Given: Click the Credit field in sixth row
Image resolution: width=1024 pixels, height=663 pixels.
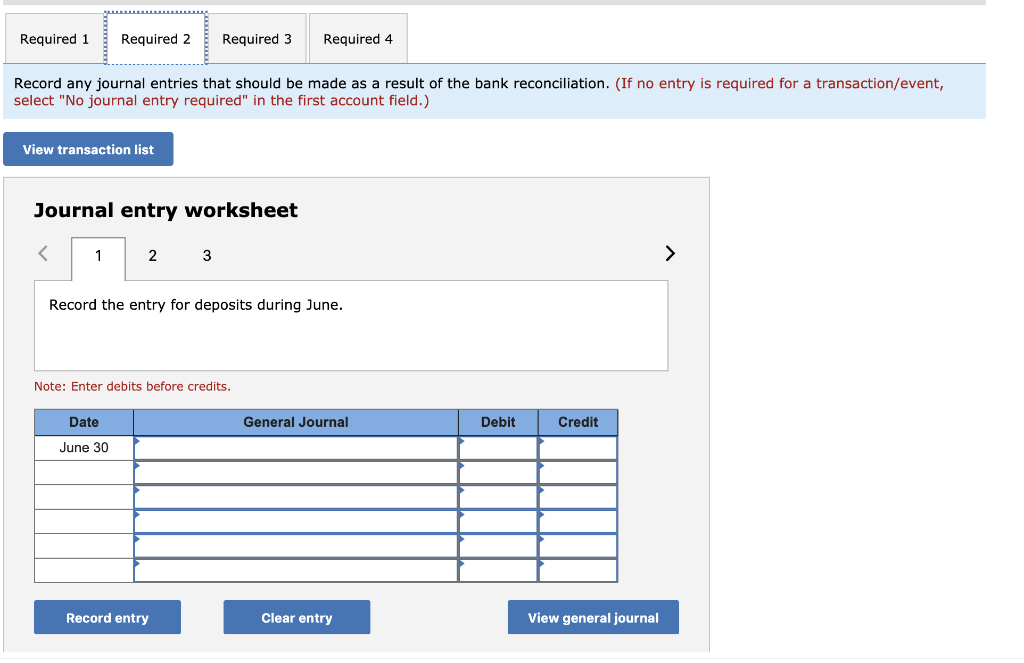Looking at the screenshot, I should [578, 570].
